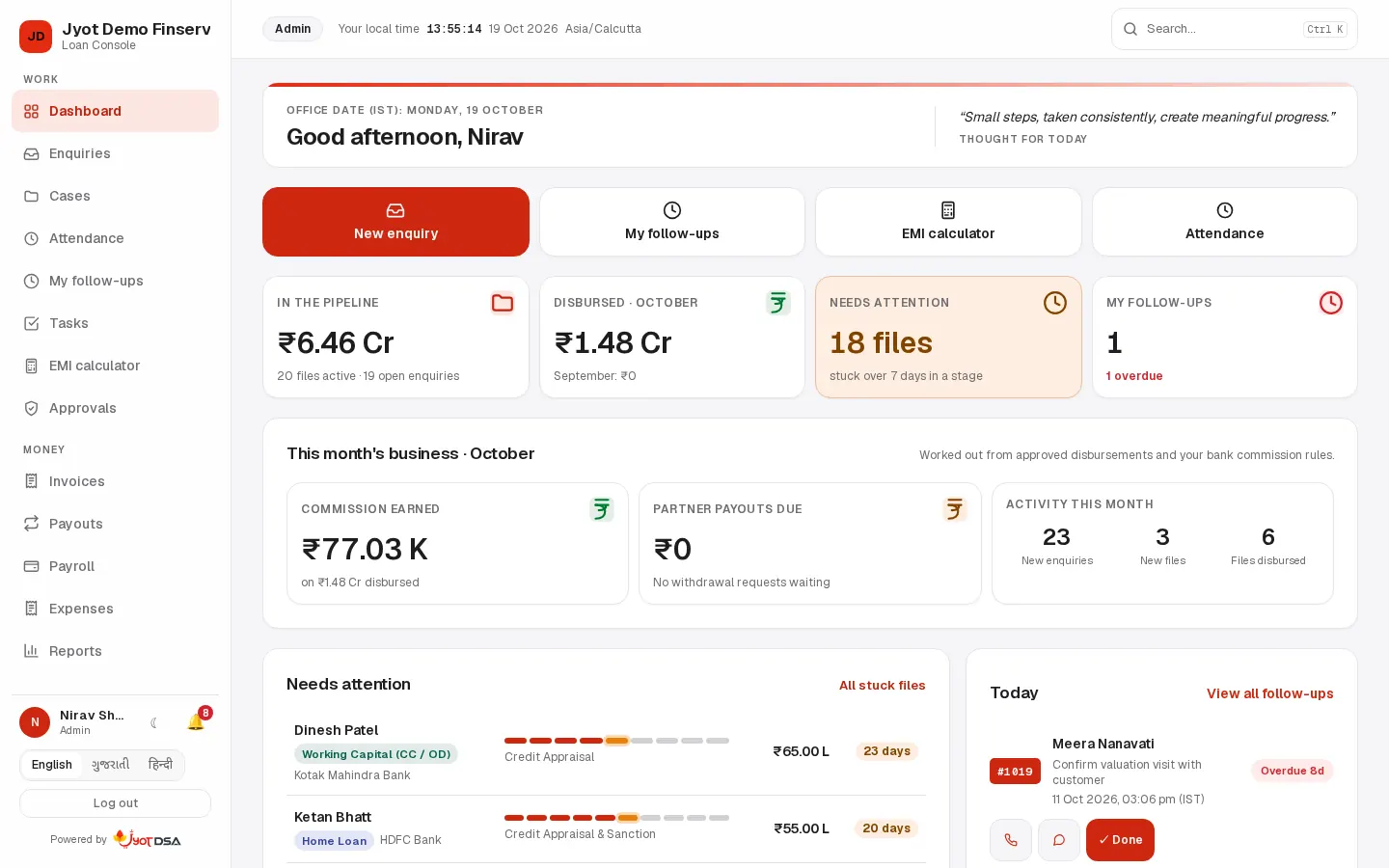Open the EMI calculator quick action card
Image resolution: width=1389 pixels, height=868 pixels.
click(948, 222)
